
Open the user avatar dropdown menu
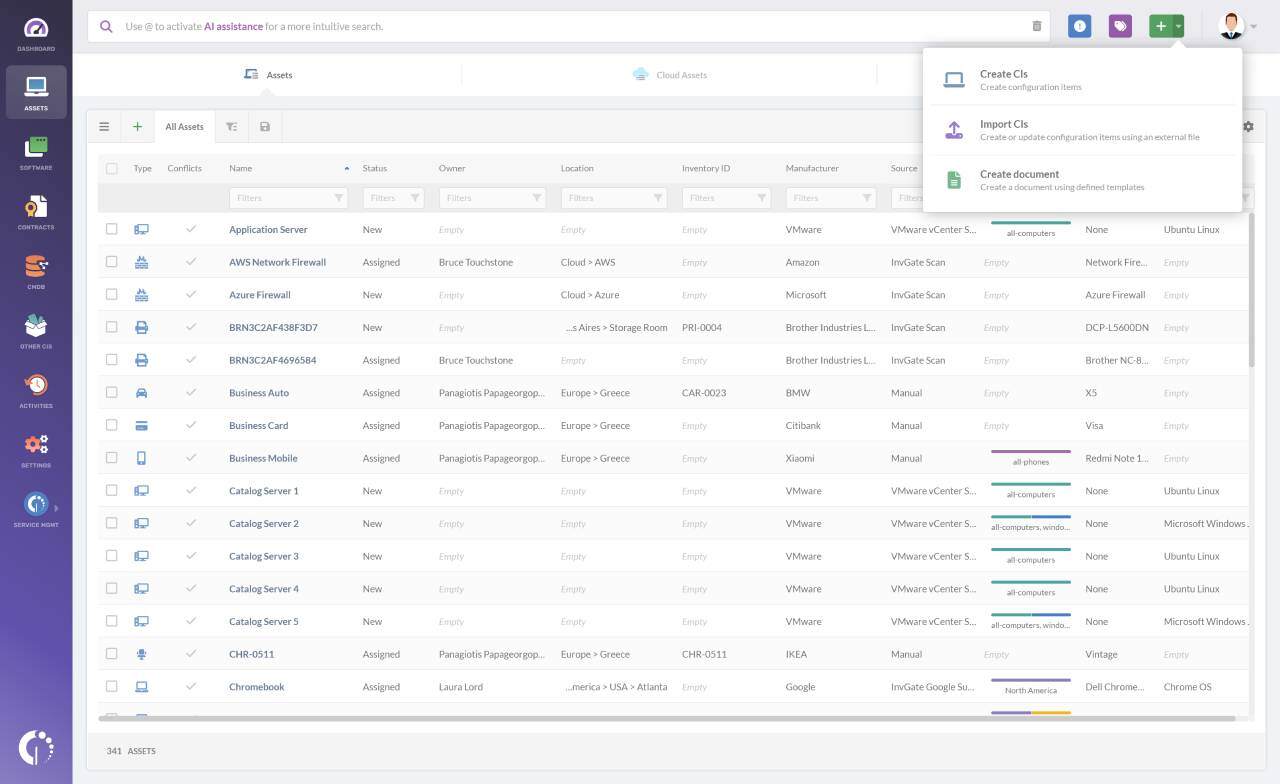[x=1238, y=27]
